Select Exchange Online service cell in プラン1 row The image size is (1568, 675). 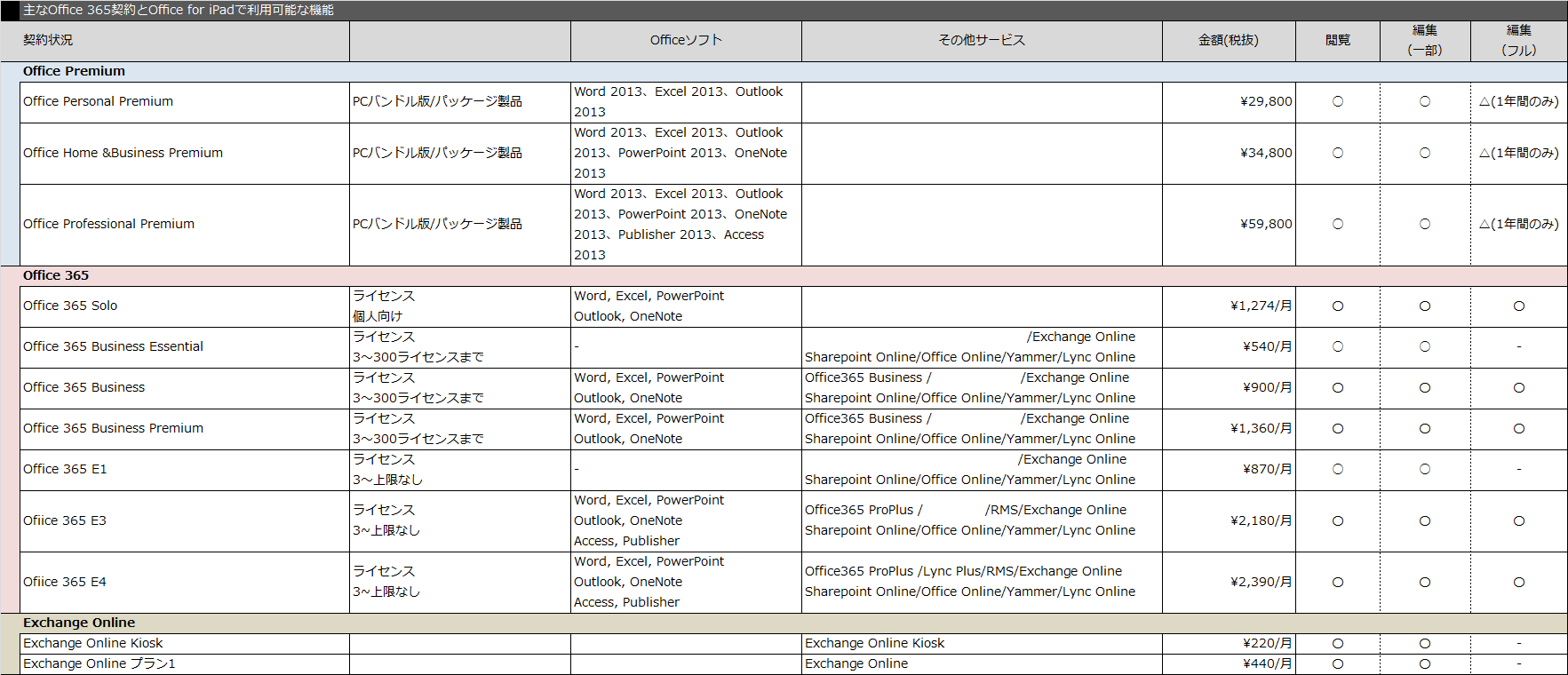tap(982, 664)
